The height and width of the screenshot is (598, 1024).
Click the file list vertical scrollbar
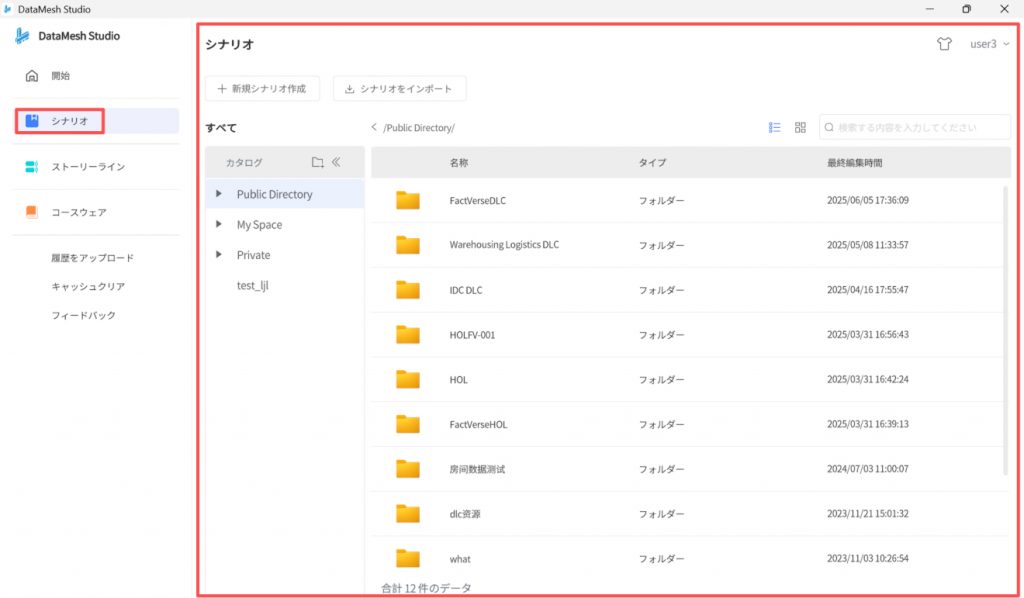click(1005, 330)
